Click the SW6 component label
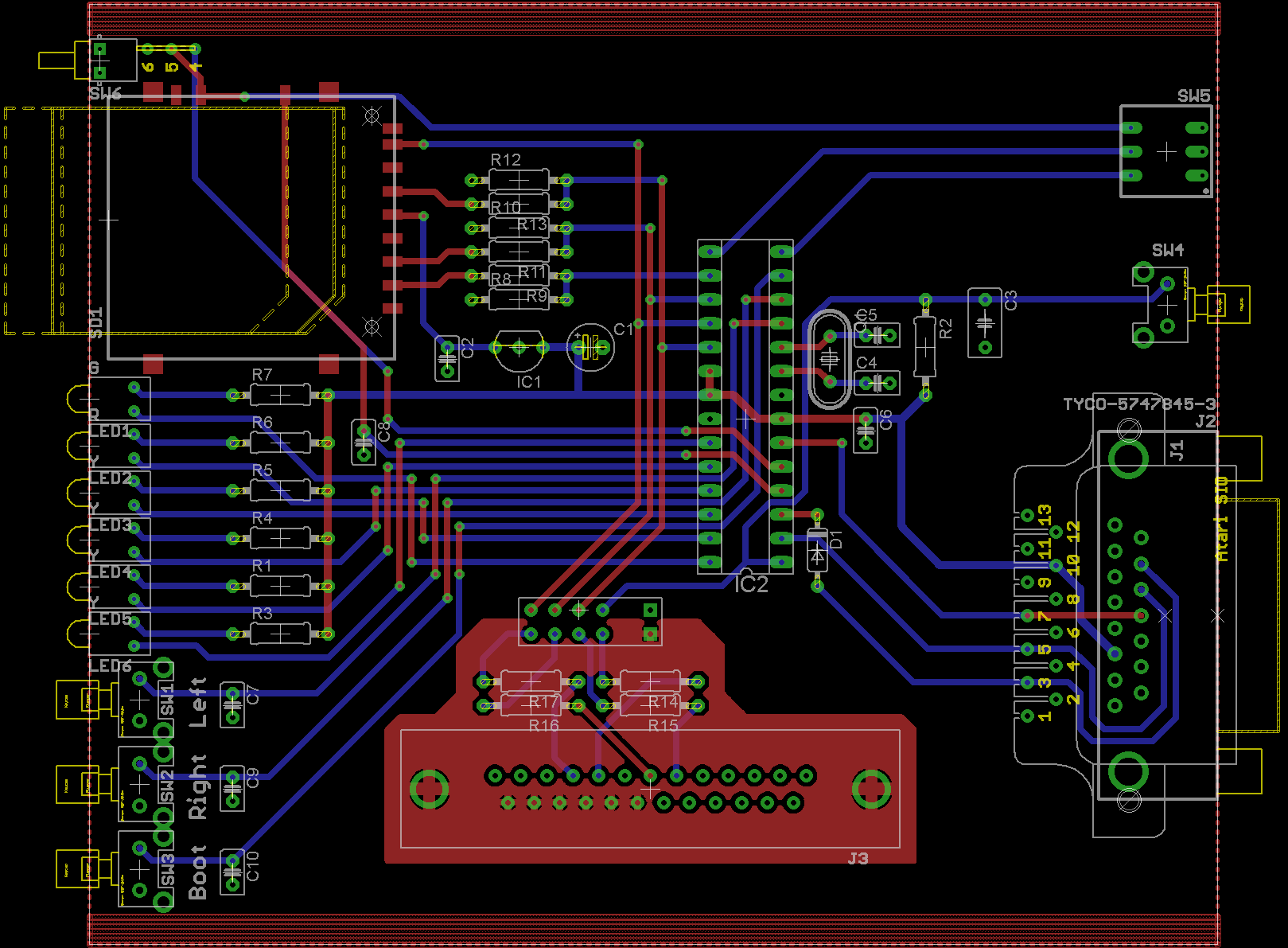The image size is (1288, 948). (105, 94)
